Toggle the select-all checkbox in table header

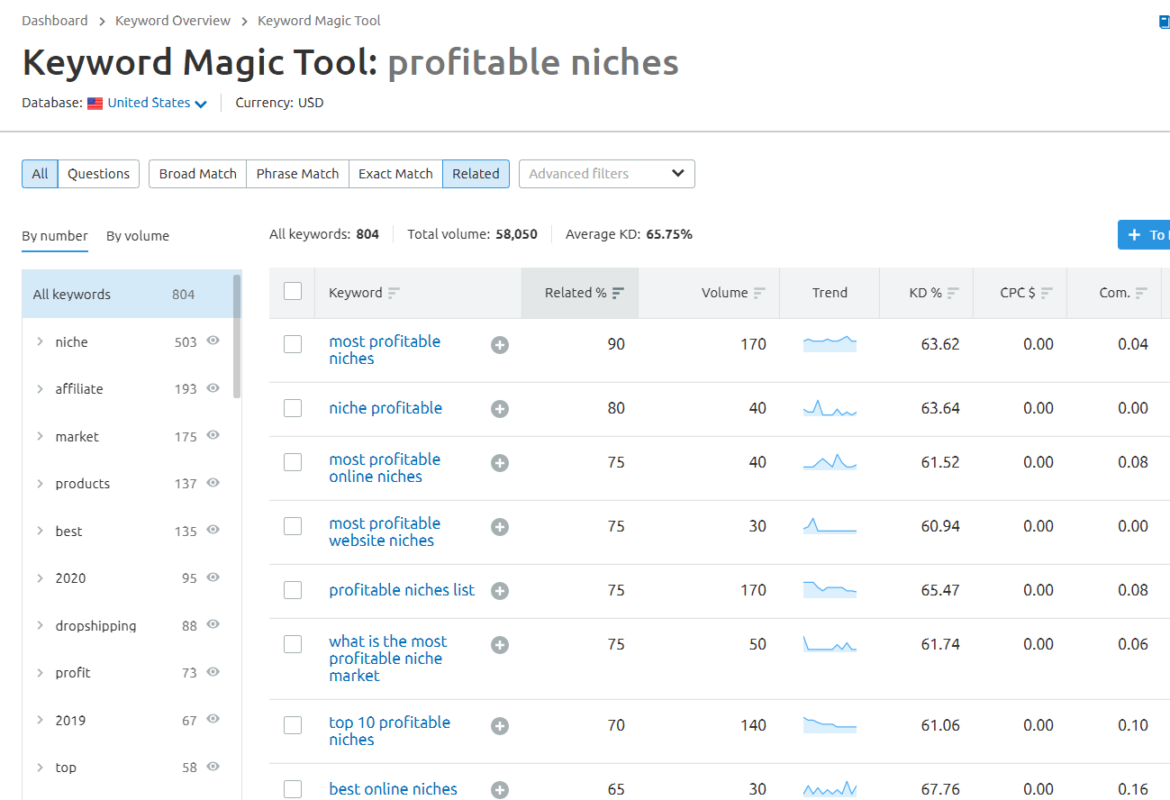pyautogui.click(x=293, y=292)
